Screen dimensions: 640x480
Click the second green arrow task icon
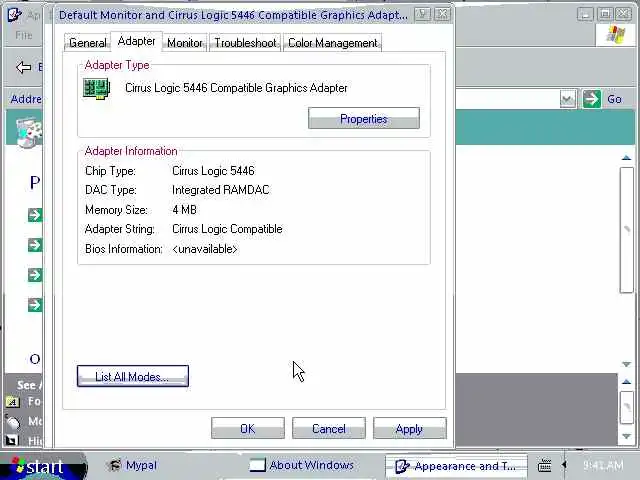click(x=35, y=245)
